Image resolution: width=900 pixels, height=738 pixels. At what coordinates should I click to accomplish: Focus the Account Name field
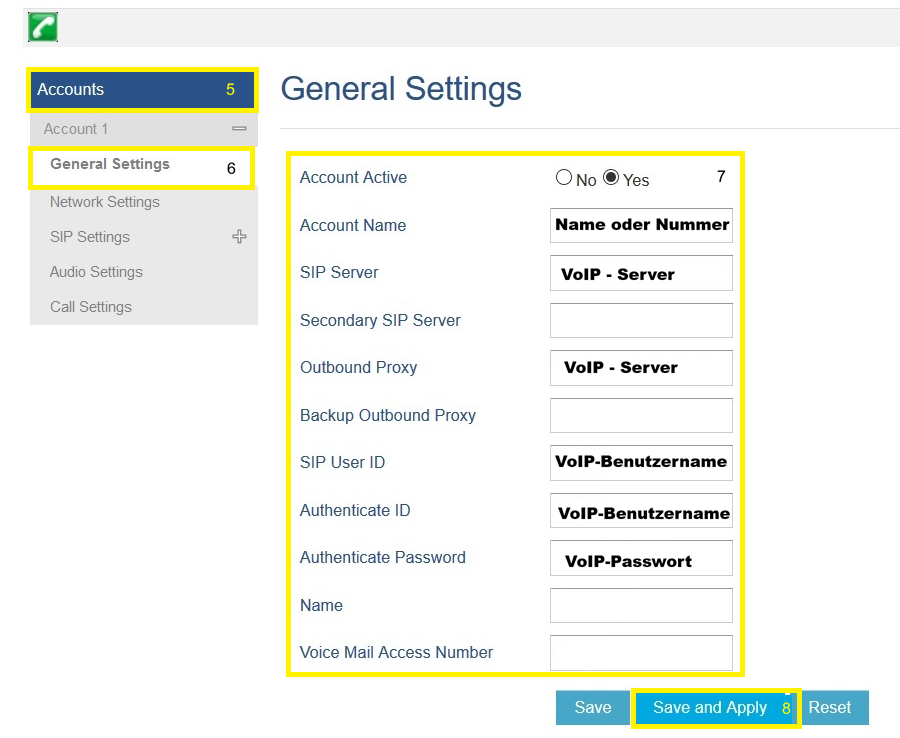pos(641,225)
